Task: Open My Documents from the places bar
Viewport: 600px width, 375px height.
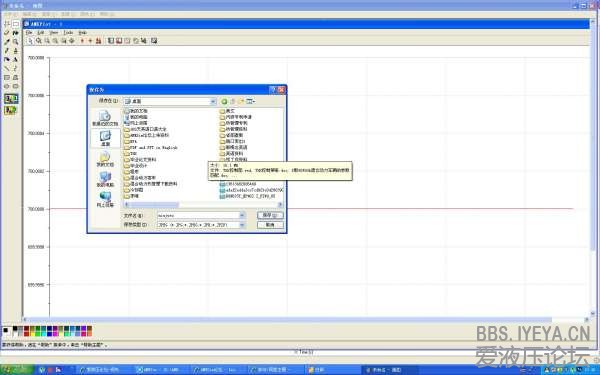Action: click(x=105, y=159)
